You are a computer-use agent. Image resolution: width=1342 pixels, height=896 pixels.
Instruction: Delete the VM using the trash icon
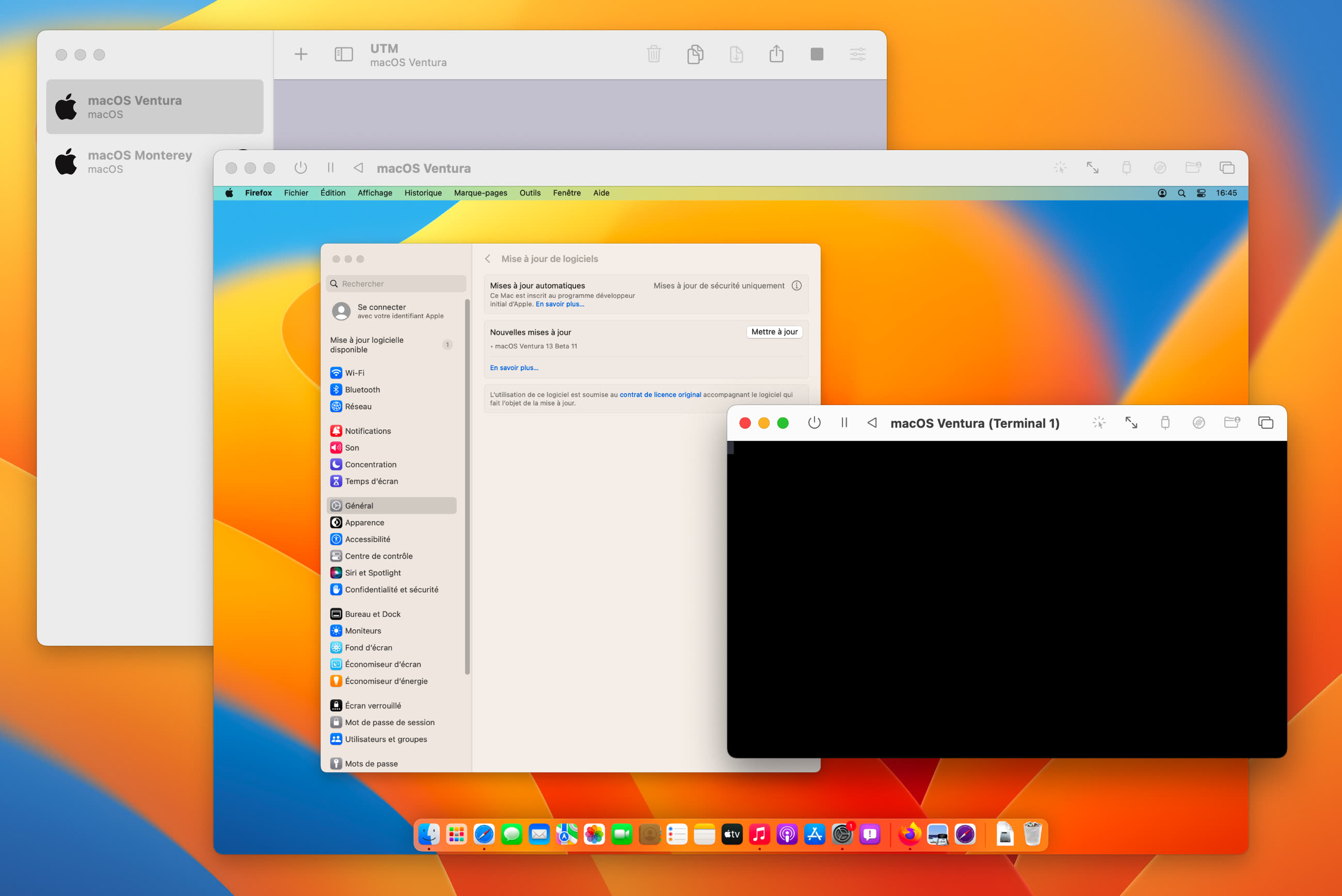[653, 54]
